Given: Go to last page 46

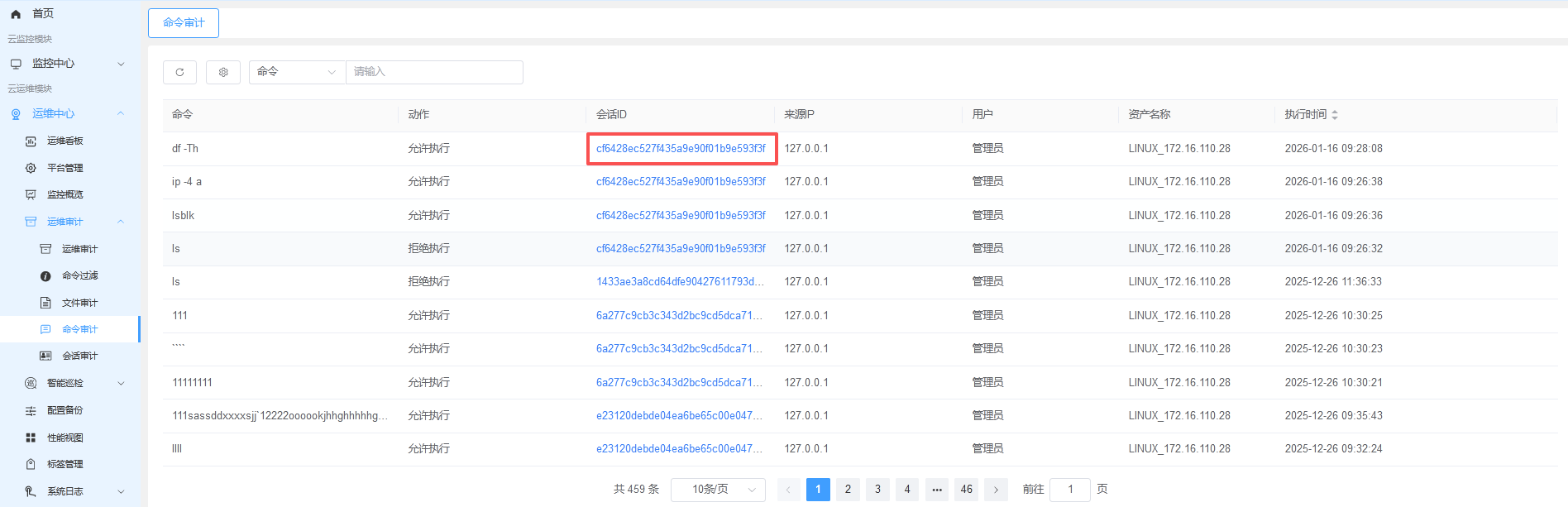Looking at the screenshot, I should [x=967, y=490].
